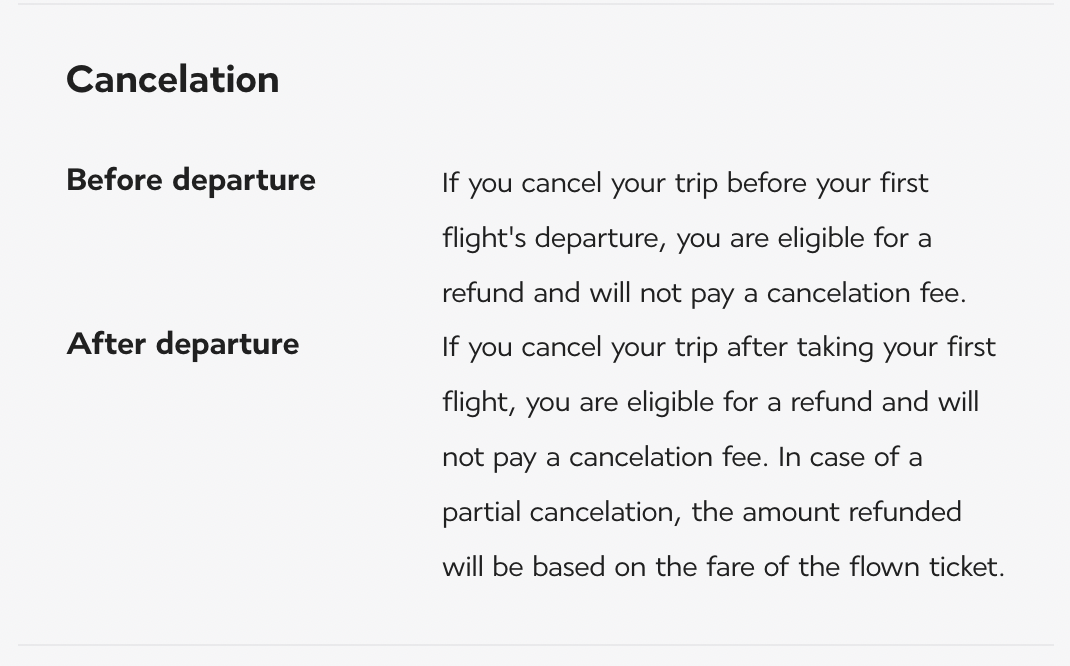Image resolution: width=1070 pixels, height=666 pixels.
Task: Click the line starting 'If you cancel your trip after'
Action: point(719,348)
